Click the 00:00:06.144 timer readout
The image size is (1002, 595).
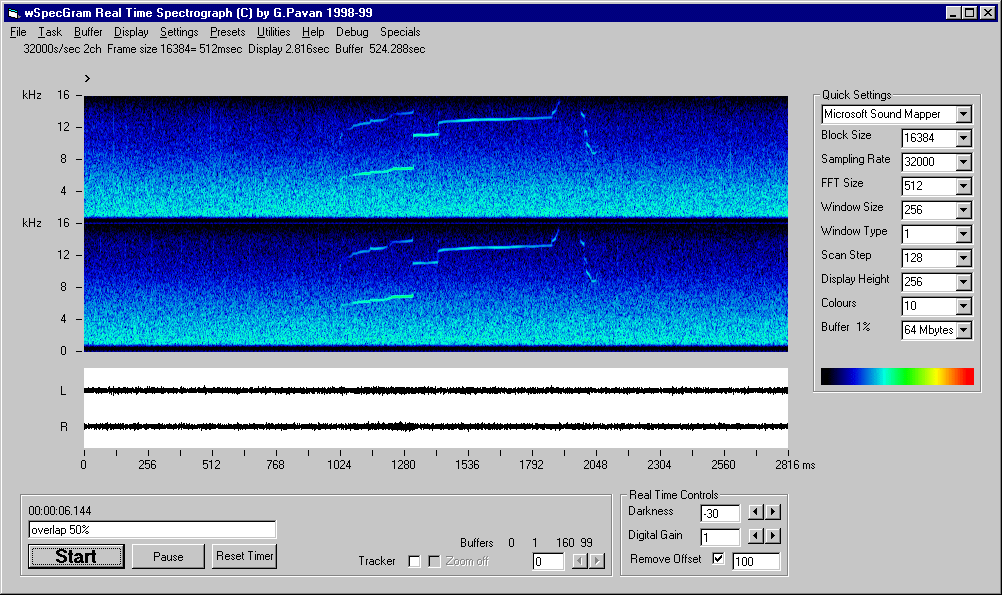tap(59, 511)
